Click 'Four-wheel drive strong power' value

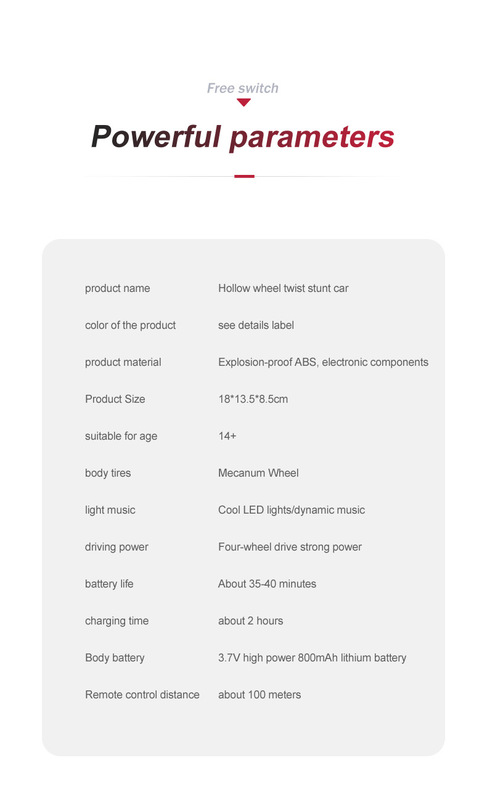click(x=290, y=547)
